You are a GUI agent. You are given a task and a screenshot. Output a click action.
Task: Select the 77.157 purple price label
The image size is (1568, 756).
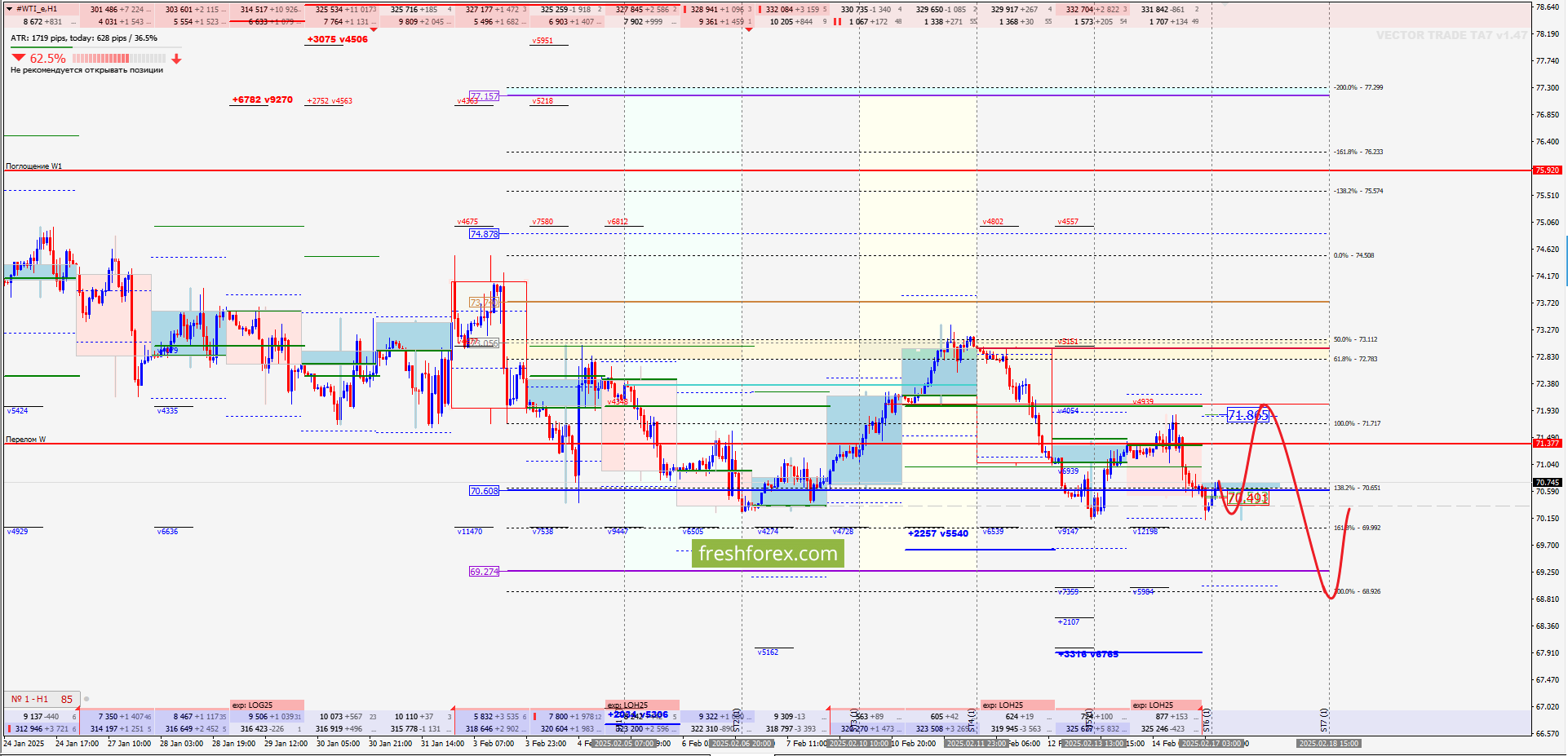pyautogui.click(x=485, y=96)
